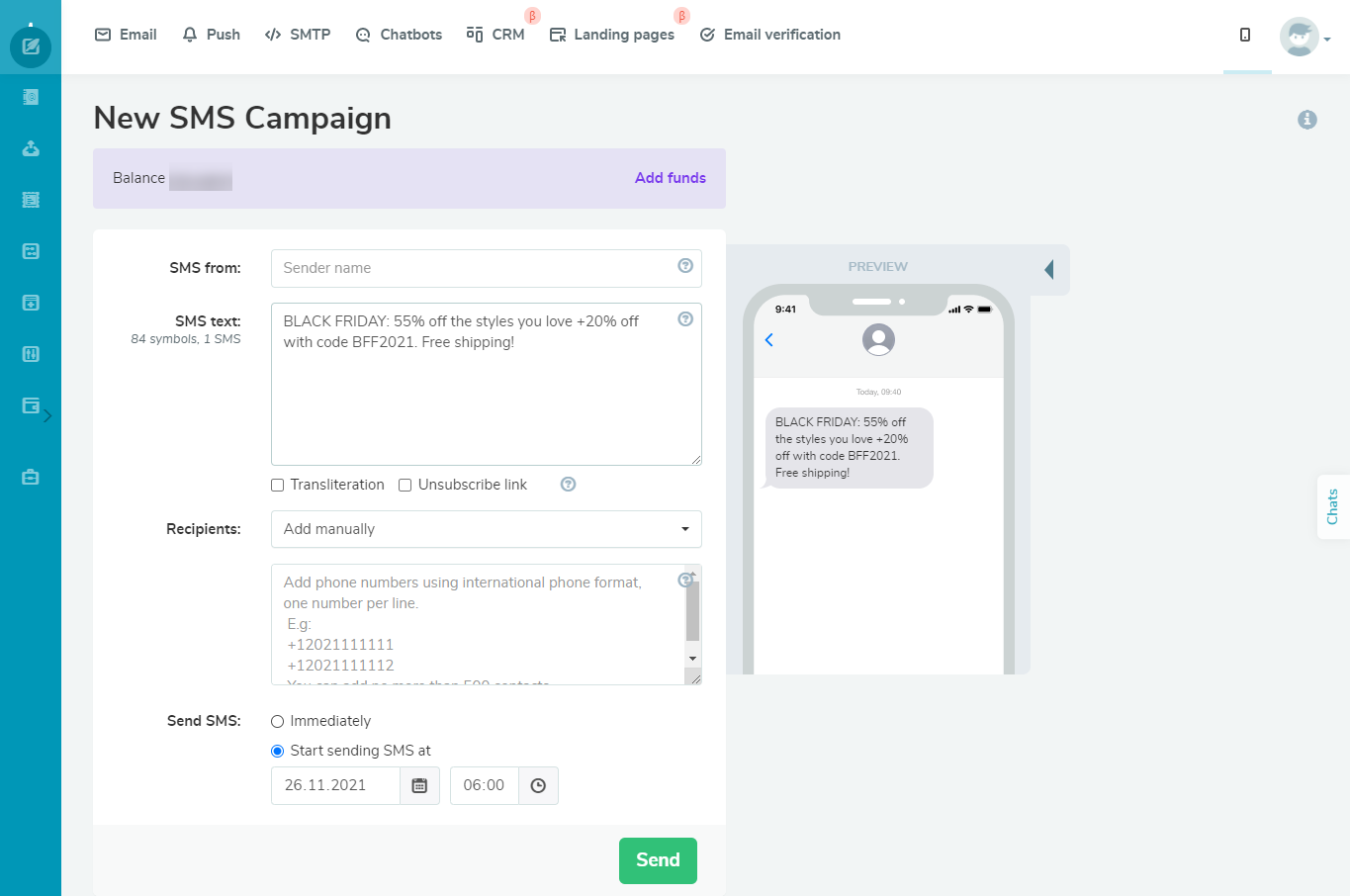
Task: Collapse the phone preview panel arrow
Action: click(1050, 268)
